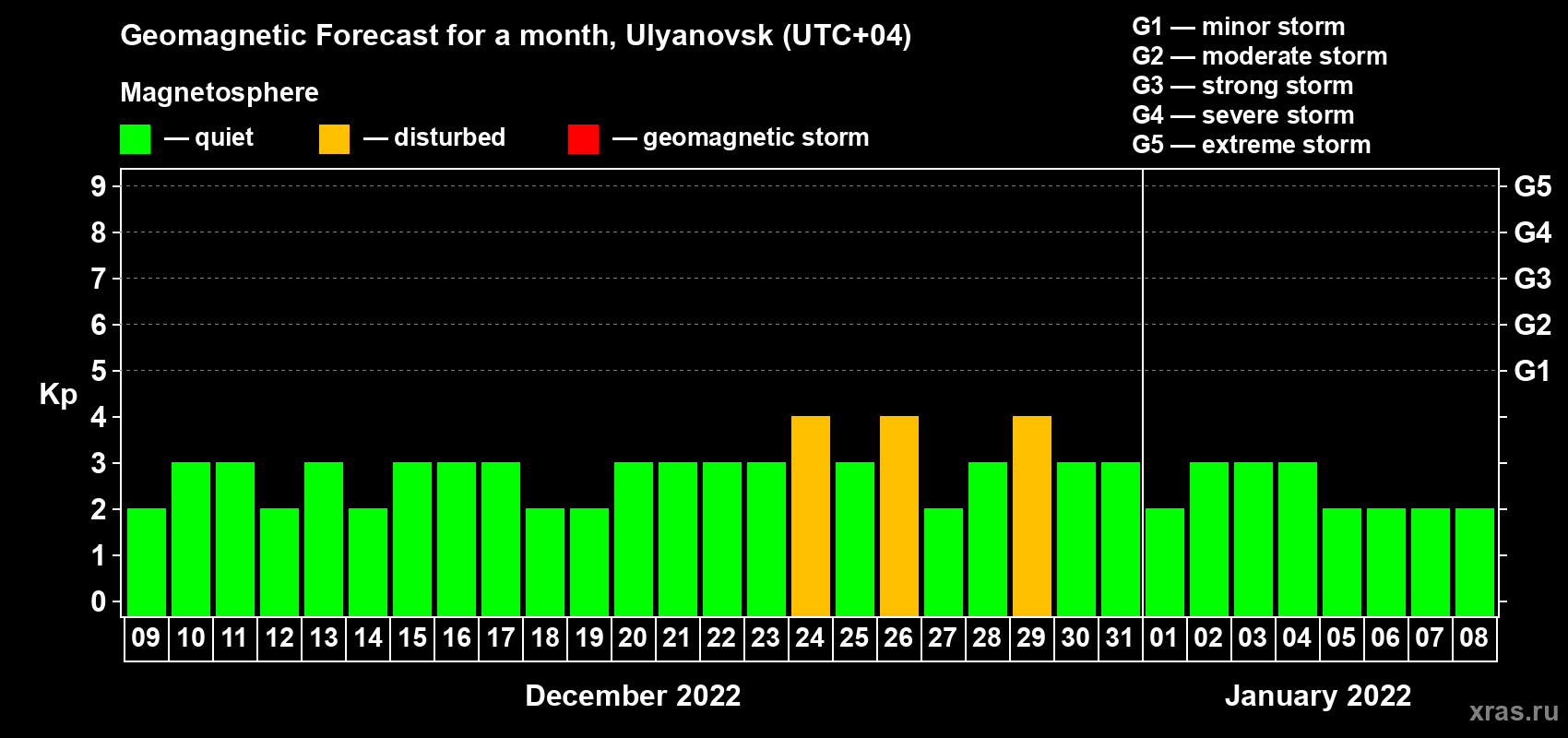Click date label 15 on axis
1568x738 pixels.
coord(412,638)
